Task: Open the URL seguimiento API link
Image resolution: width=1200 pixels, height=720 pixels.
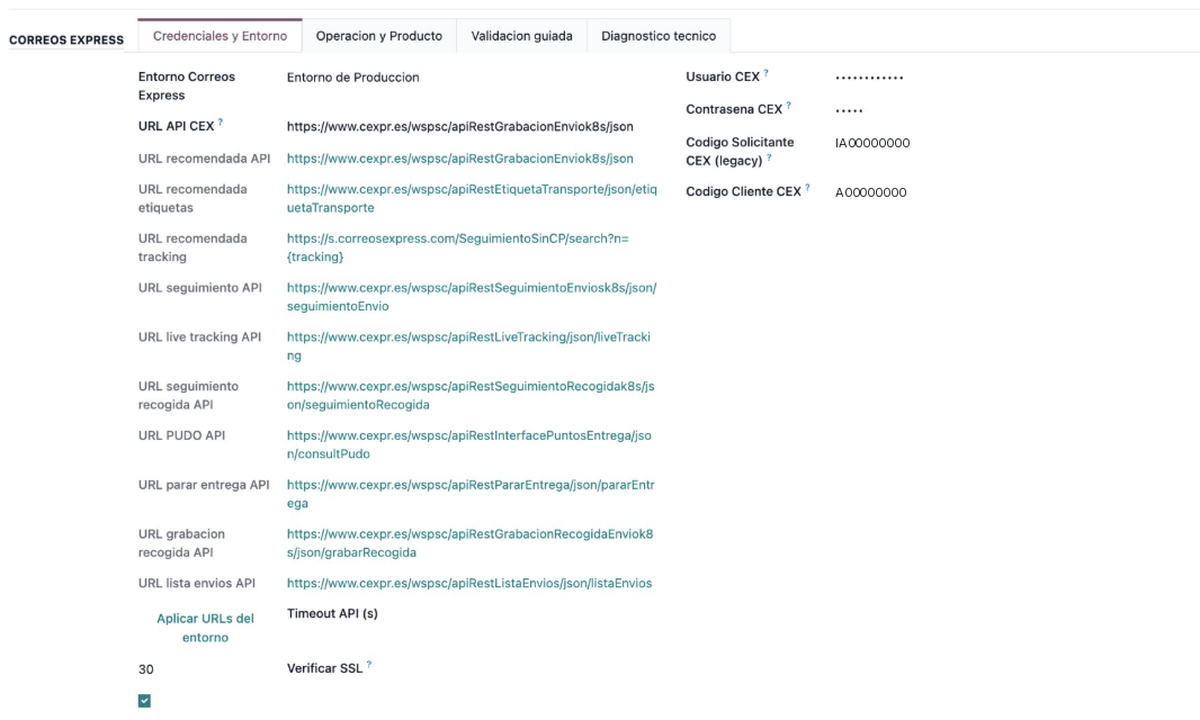Action: (472, 297)
